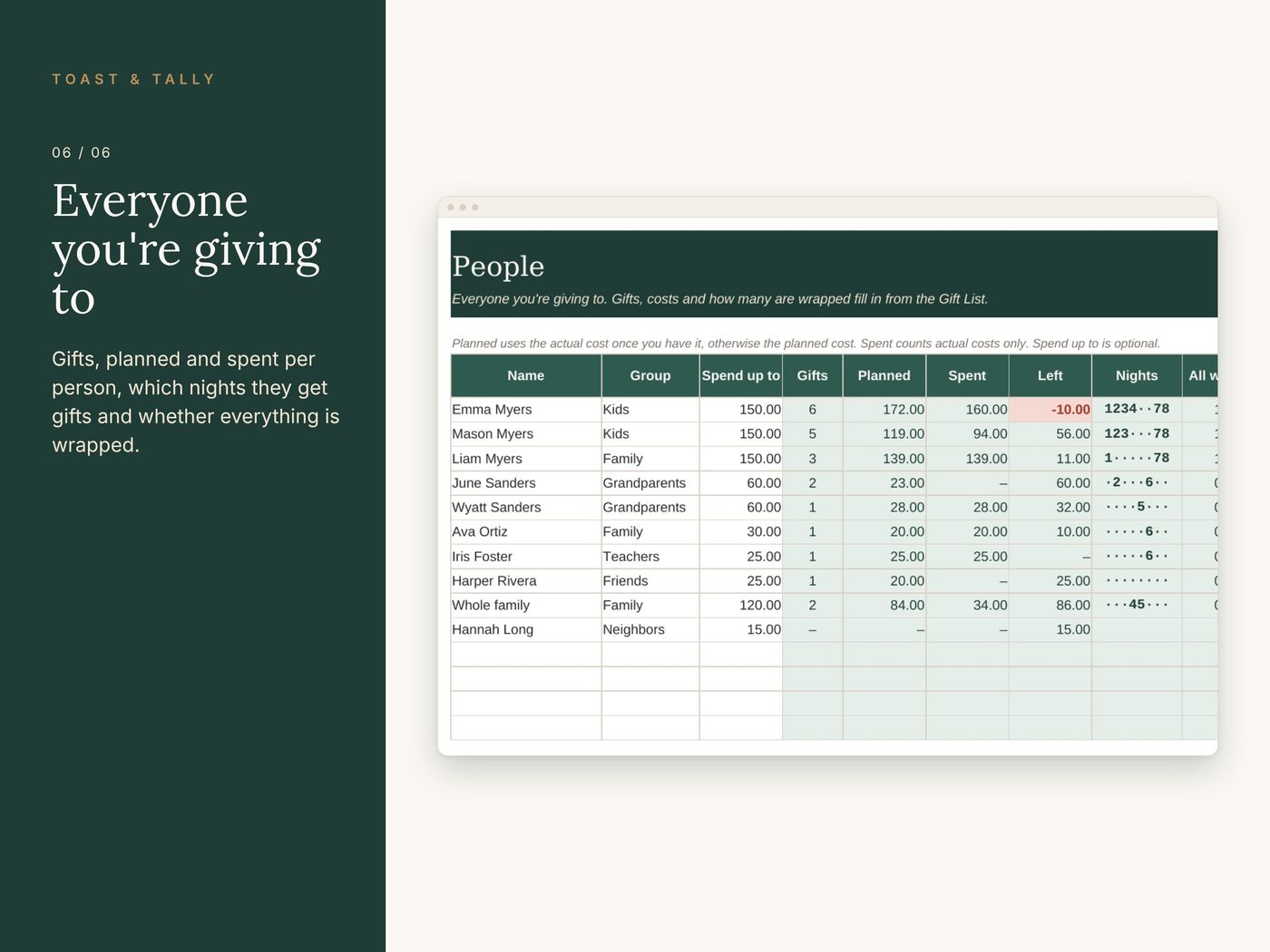
Task: Select the 56.00 Left cell
Action: 1050,434
